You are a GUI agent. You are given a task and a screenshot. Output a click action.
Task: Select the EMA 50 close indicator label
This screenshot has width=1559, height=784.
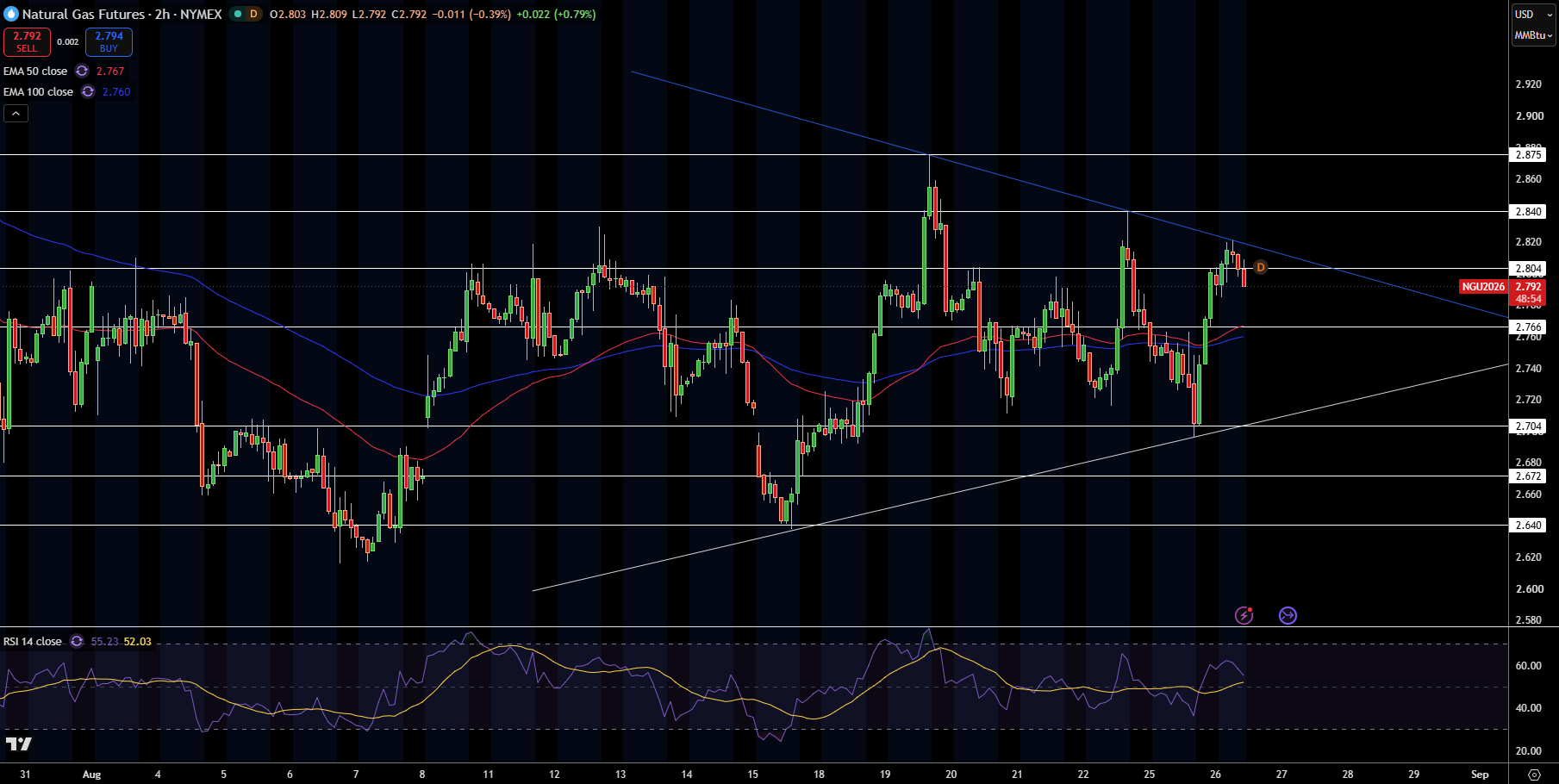(x=35, y=71)
